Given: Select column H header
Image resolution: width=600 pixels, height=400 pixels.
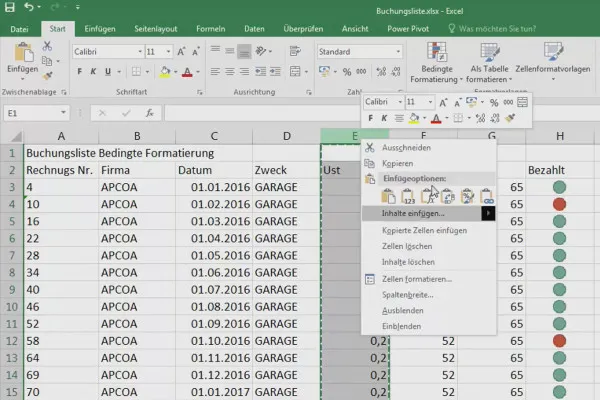Looking at the screenshot, I should point(560,136).
